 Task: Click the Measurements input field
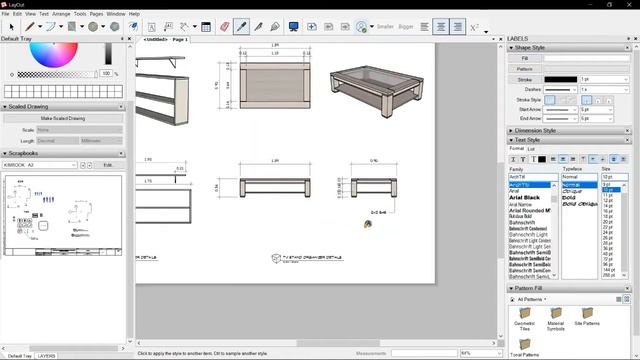click(x=424, y=353)
